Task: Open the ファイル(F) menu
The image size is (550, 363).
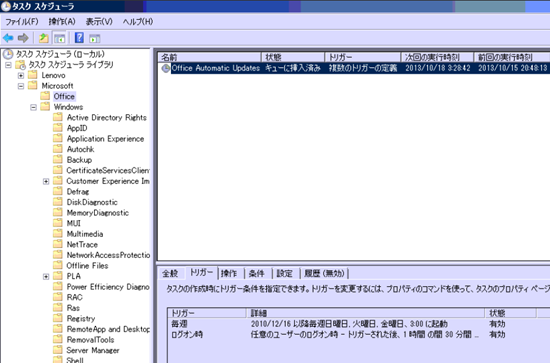Action: (x=22, y=22)
